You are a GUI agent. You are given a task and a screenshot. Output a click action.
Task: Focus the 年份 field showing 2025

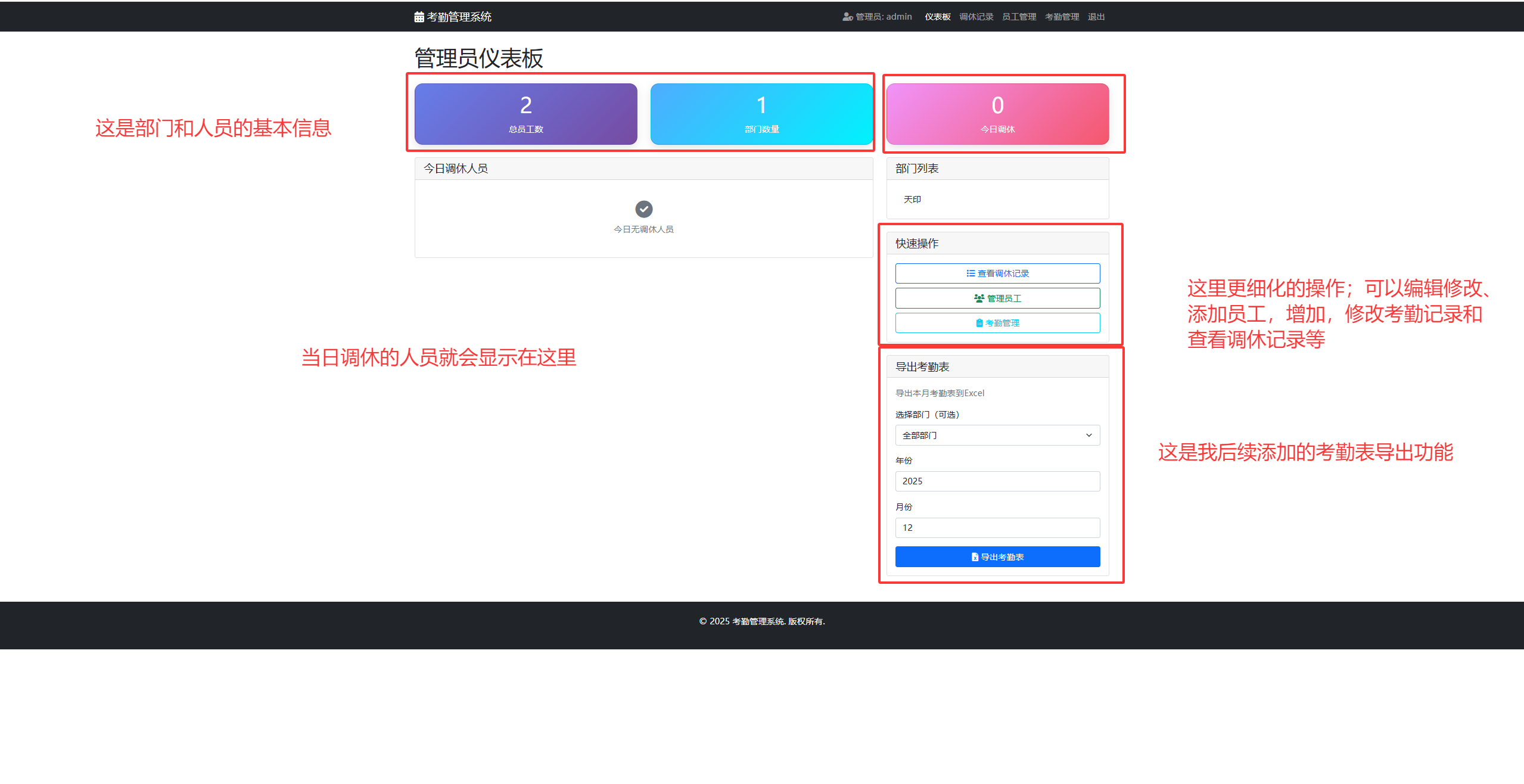click(x=997, y=481)
